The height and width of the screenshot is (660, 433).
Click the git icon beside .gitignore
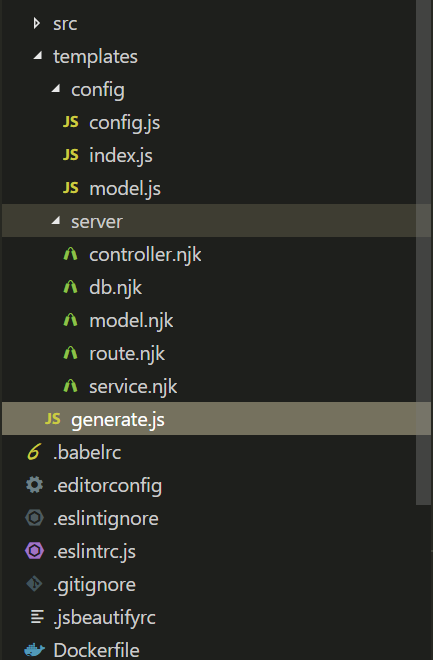[34, 584]
